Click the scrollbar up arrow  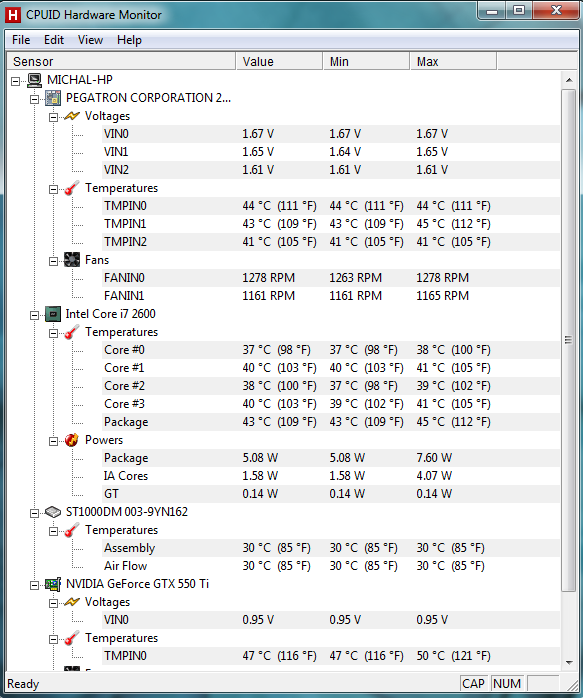pos(569,80)
